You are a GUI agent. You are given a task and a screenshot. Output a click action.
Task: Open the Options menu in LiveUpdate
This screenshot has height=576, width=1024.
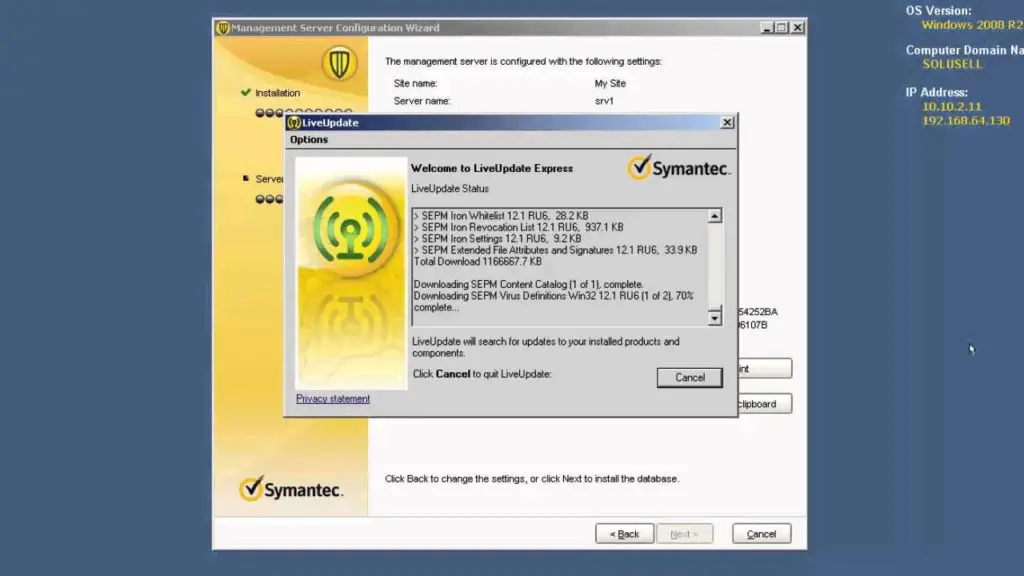point(309,140)
